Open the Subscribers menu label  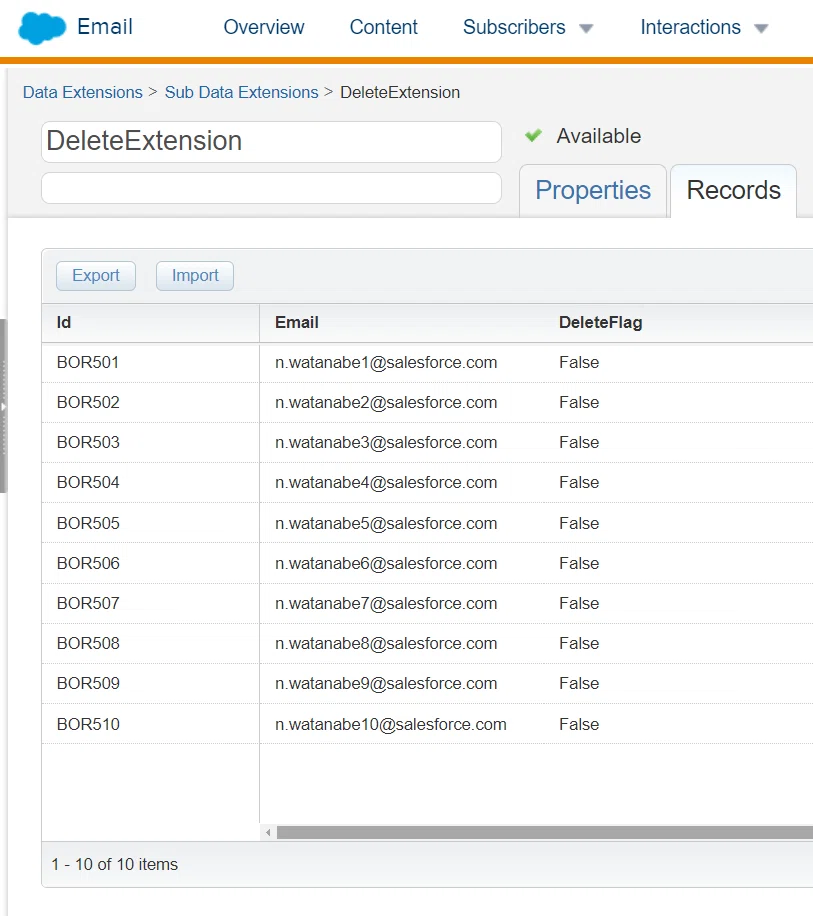[514, 27]
